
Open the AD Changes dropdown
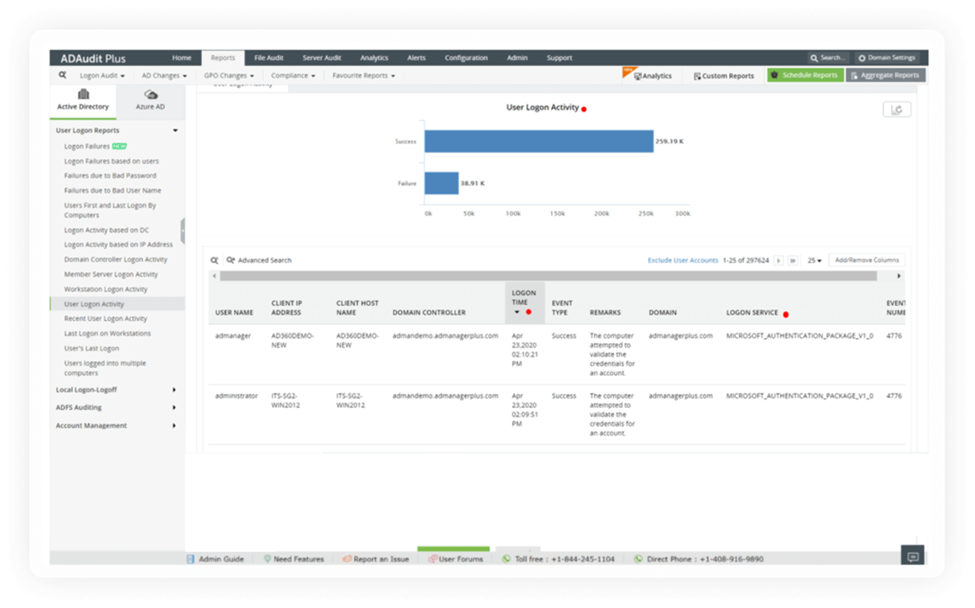click(x=164, y=75)
